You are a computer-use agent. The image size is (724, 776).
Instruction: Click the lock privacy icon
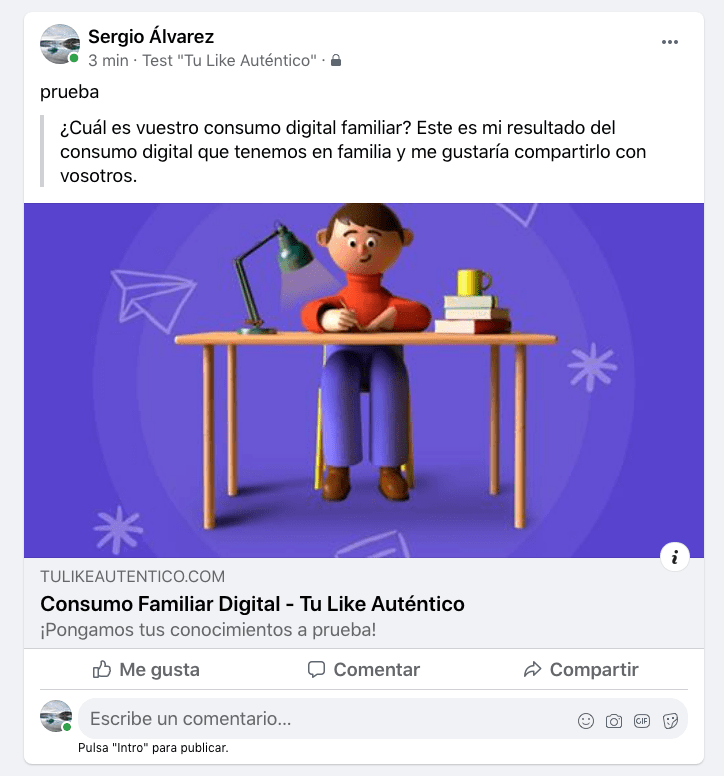click(336, 60)
